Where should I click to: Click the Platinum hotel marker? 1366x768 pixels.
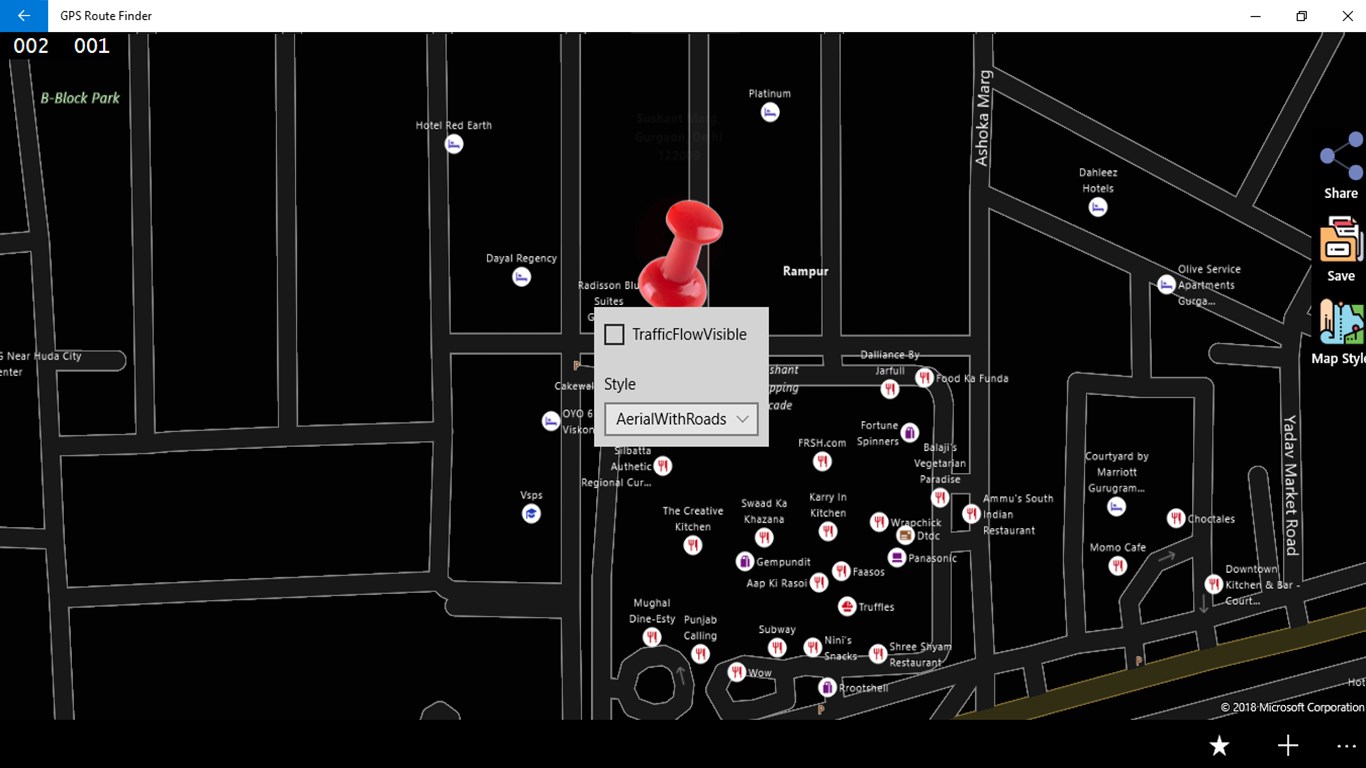[770, 113]
